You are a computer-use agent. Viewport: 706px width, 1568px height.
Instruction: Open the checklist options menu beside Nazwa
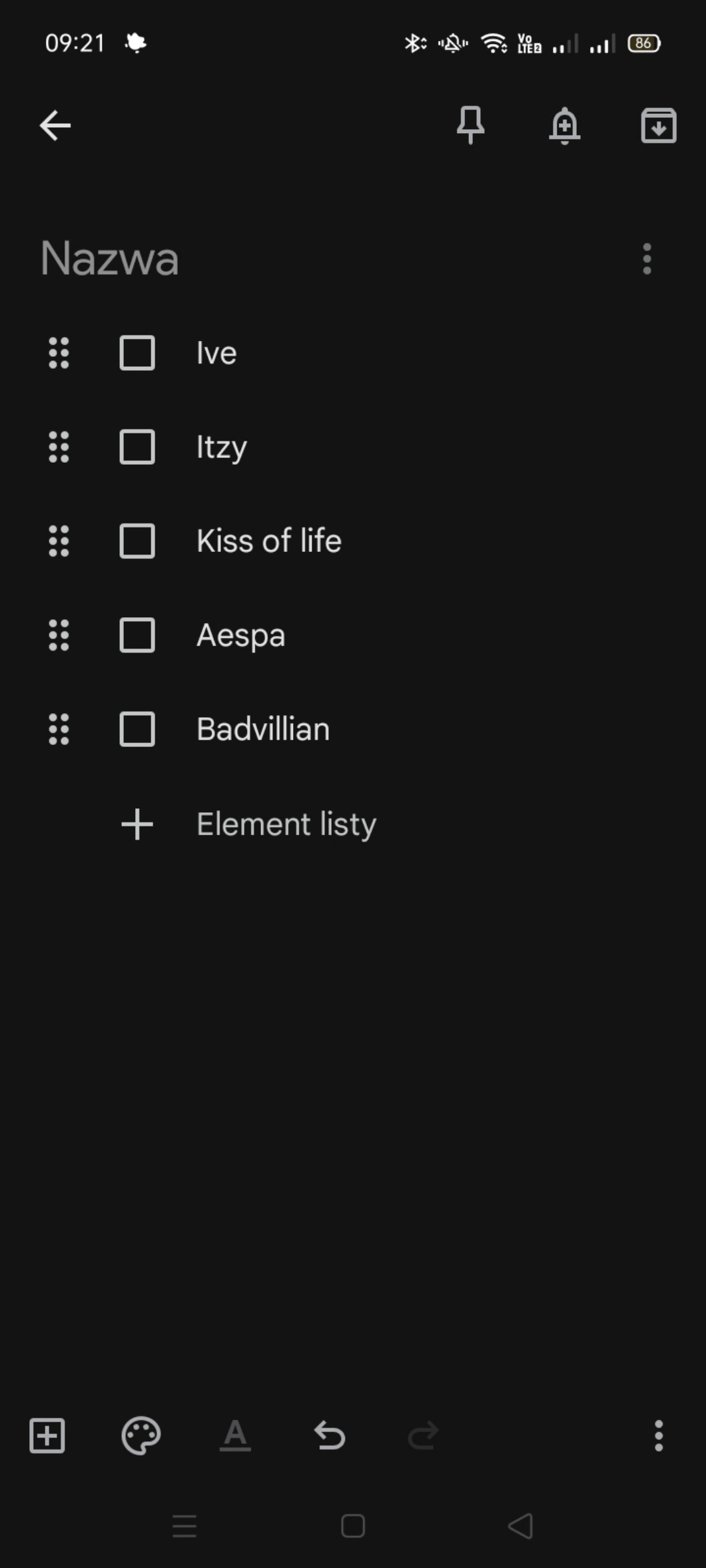[647, 258]
